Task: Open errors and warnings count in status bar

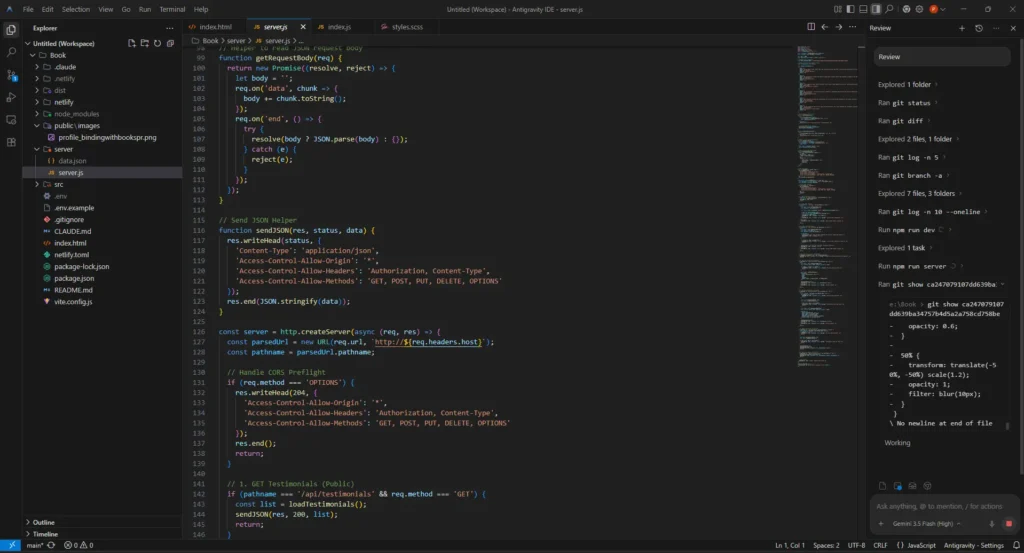Action: click(78, 545)
